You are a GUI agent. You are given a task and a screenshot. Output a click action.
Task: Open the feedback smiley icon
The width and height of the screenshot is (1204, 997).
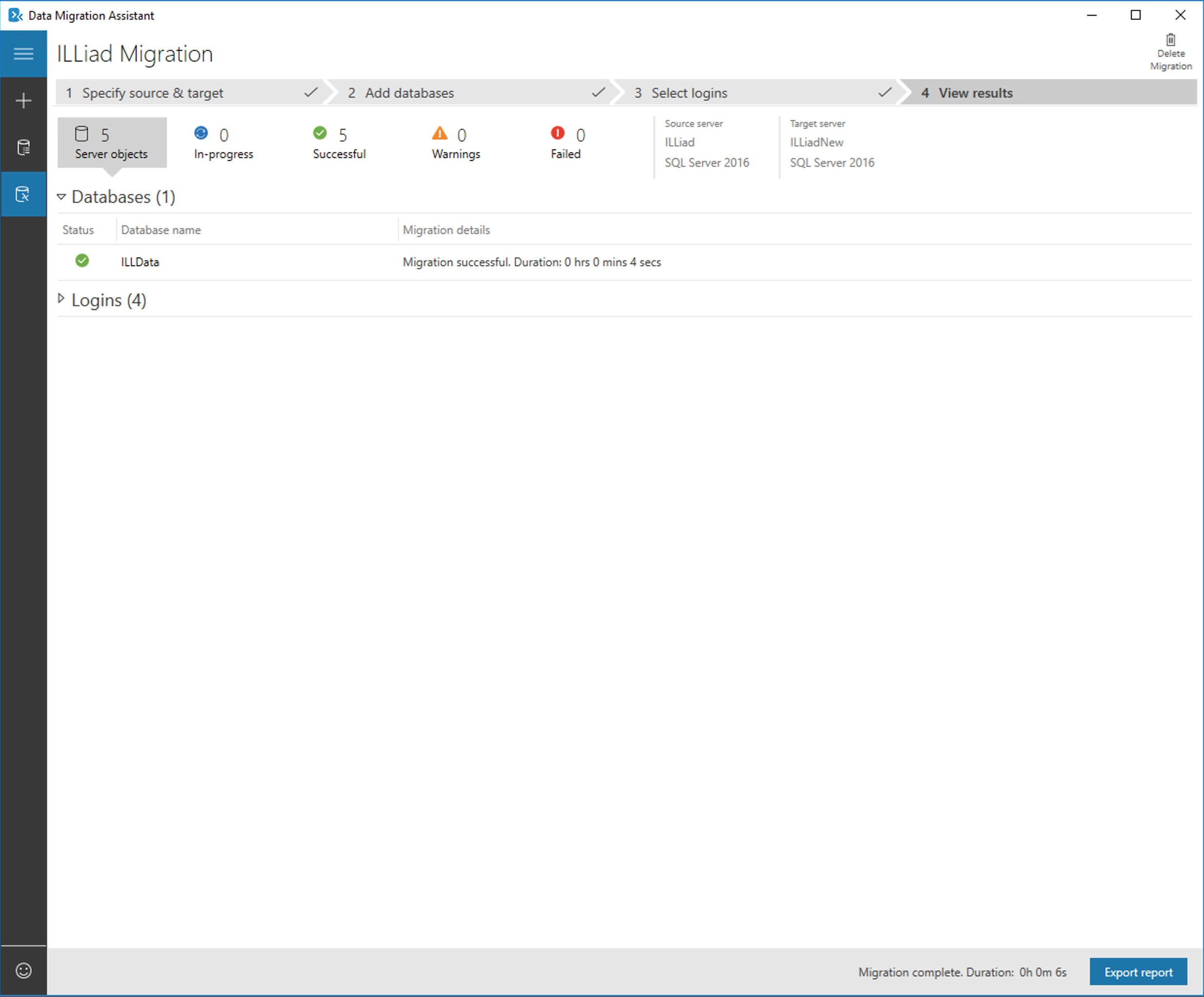(x=23, y=970)
